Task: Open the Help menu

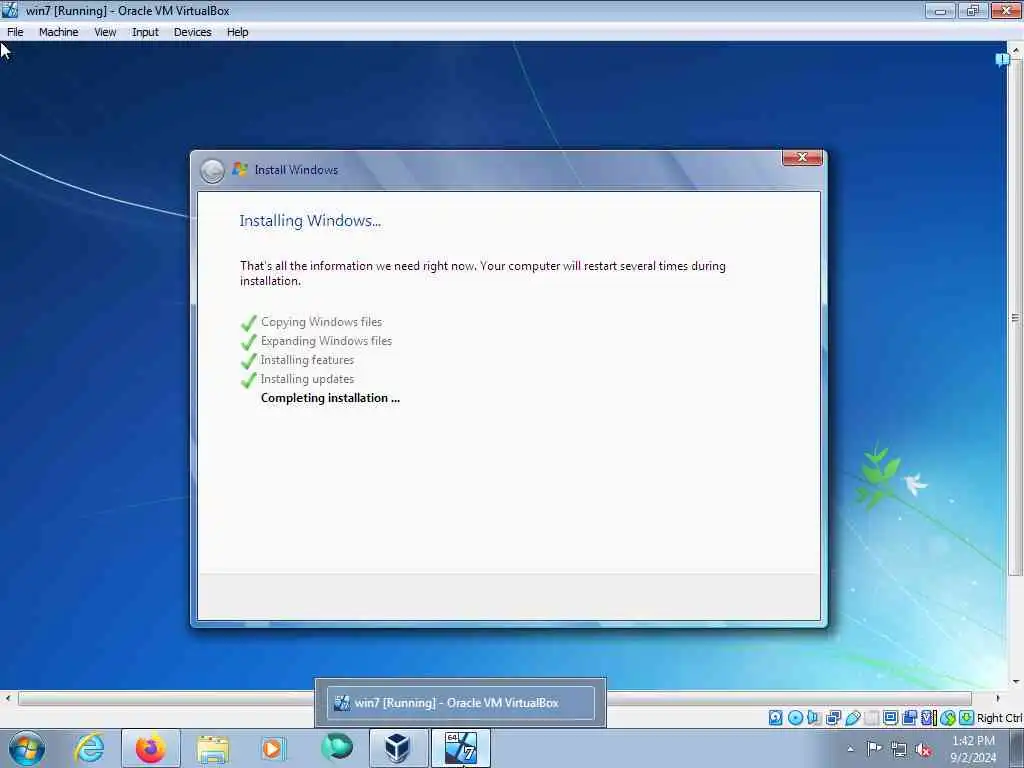Action: coord(237,32)
